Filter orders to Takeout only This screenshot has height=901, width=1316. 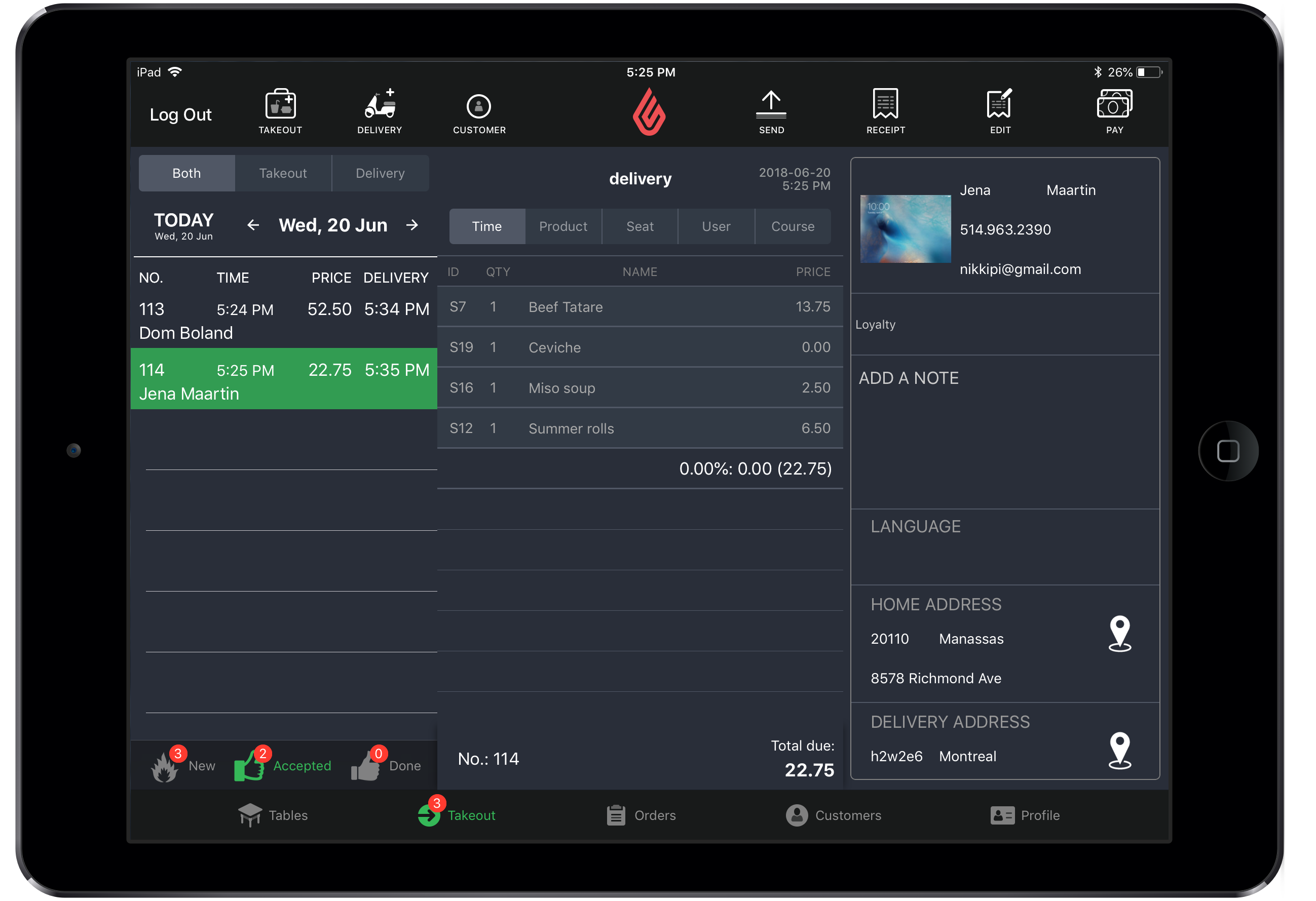coord(283,173)
